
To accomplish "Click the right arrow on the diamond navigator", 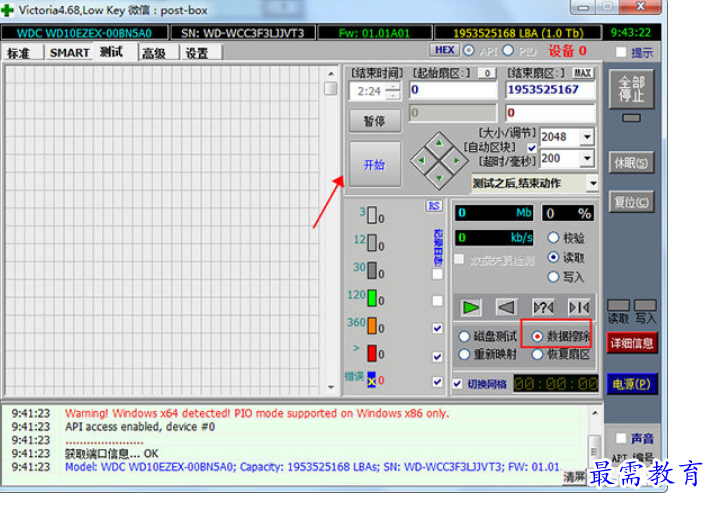I will [456, 160].
